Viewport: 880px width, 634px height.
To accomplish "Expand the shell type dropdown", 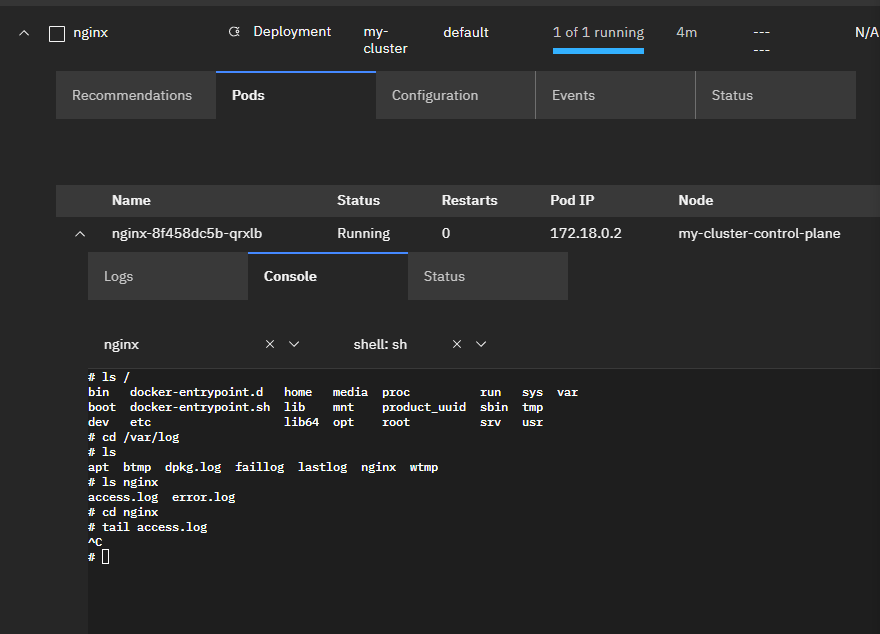I will point(481,344).
